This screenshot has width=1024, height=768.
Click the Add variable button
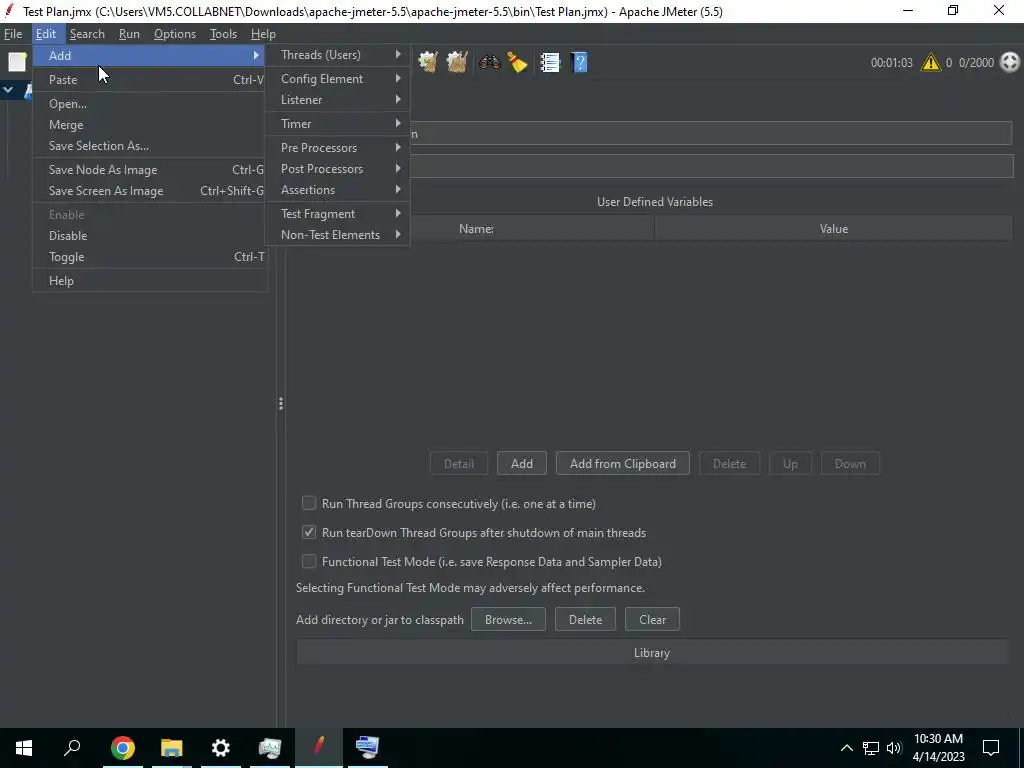[521, 464]
